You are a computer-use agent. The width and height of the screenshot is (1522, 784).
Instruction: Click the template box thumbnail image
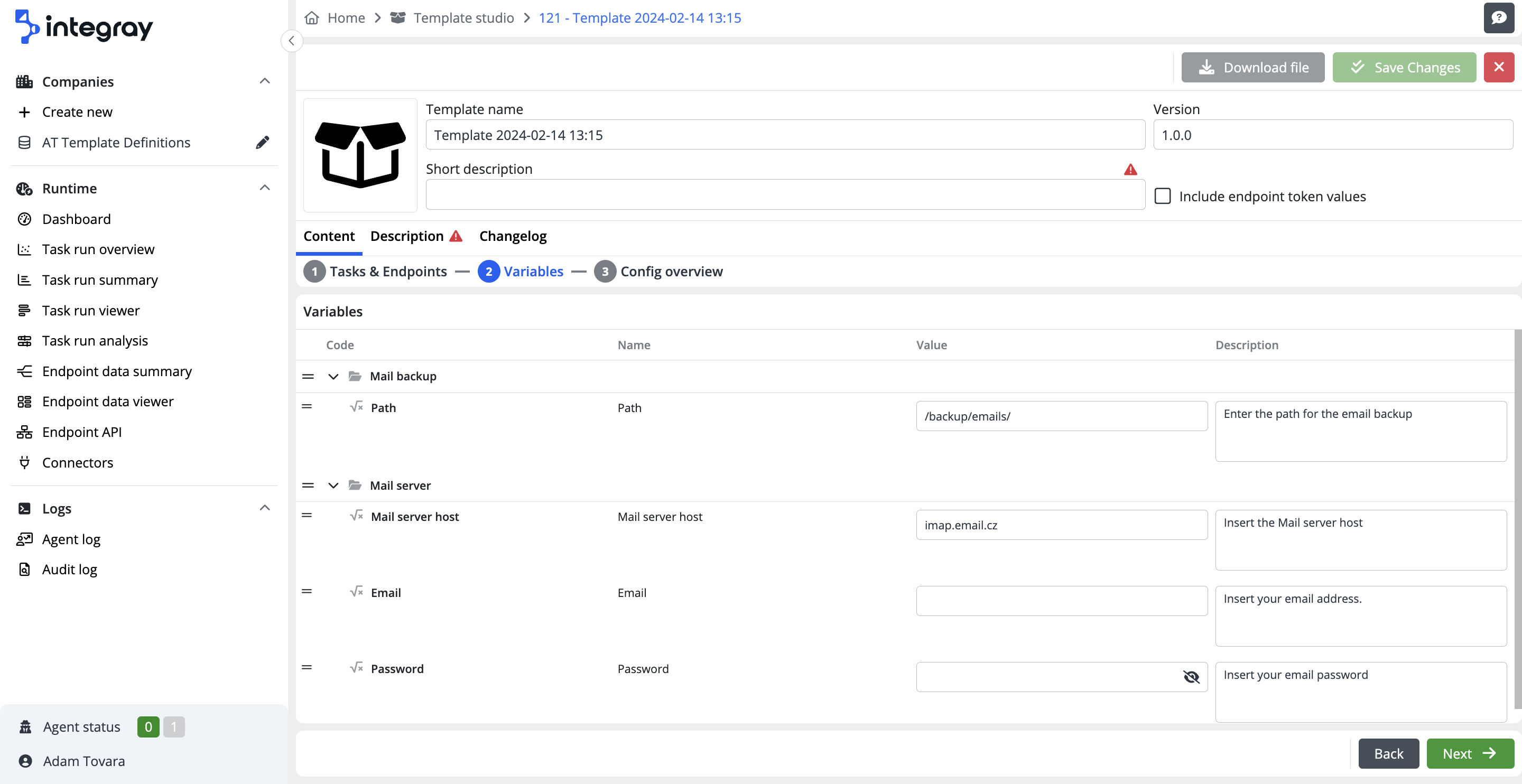coord(360,155)
